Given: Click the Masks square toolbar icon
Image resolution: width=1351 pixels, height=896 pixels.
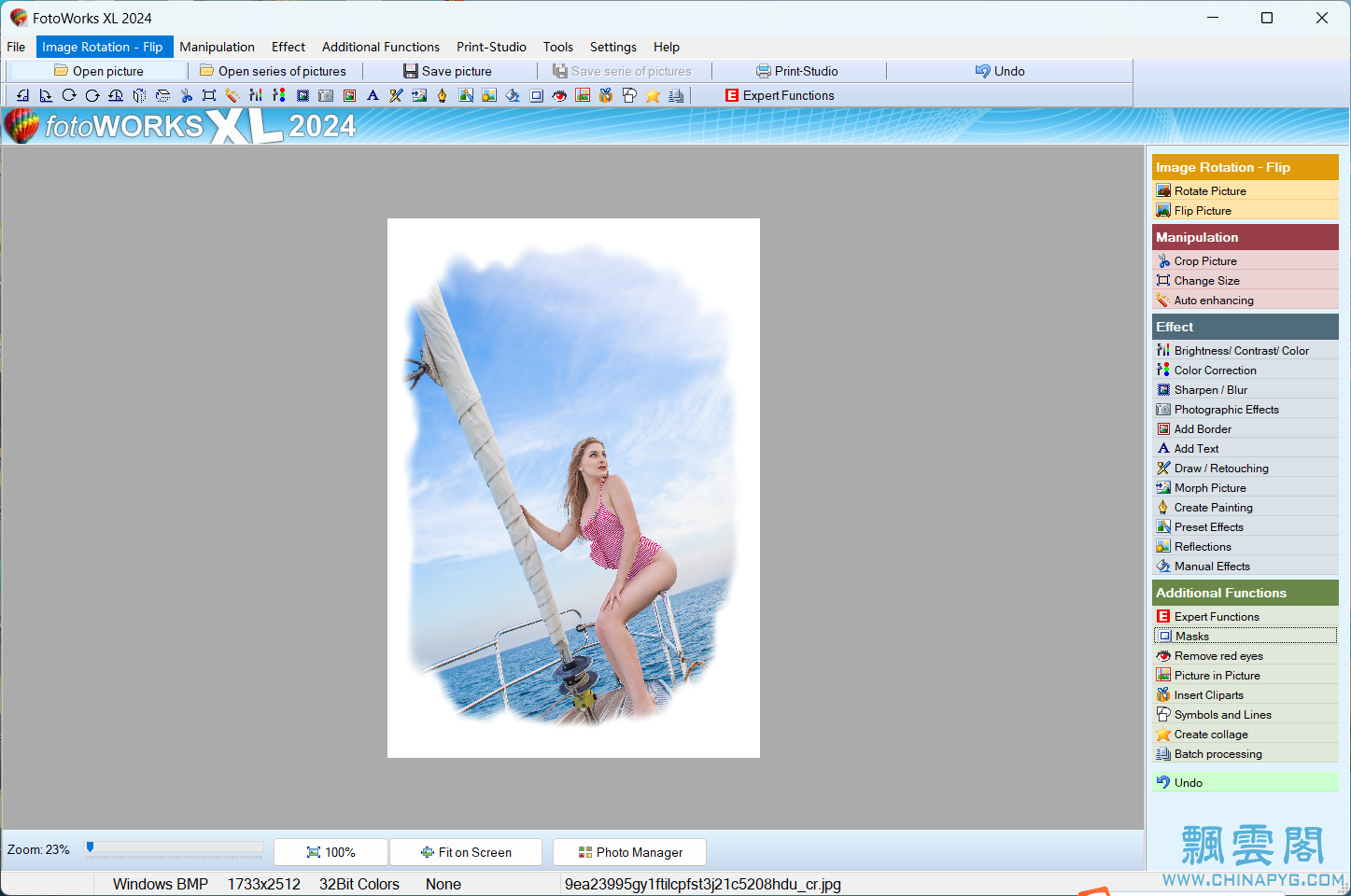Looking at the screenshot, I should pos(536,95).
